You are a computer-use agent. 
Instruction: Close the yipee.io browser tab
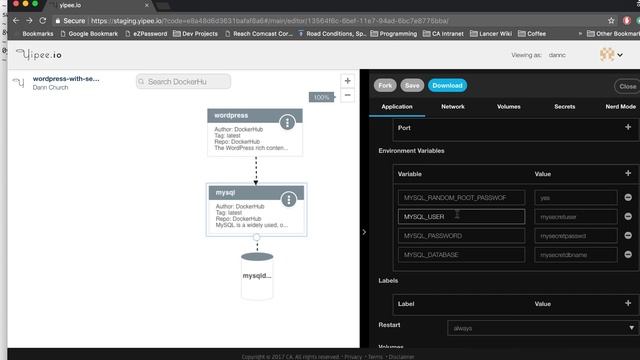click(x=147, y=5)
